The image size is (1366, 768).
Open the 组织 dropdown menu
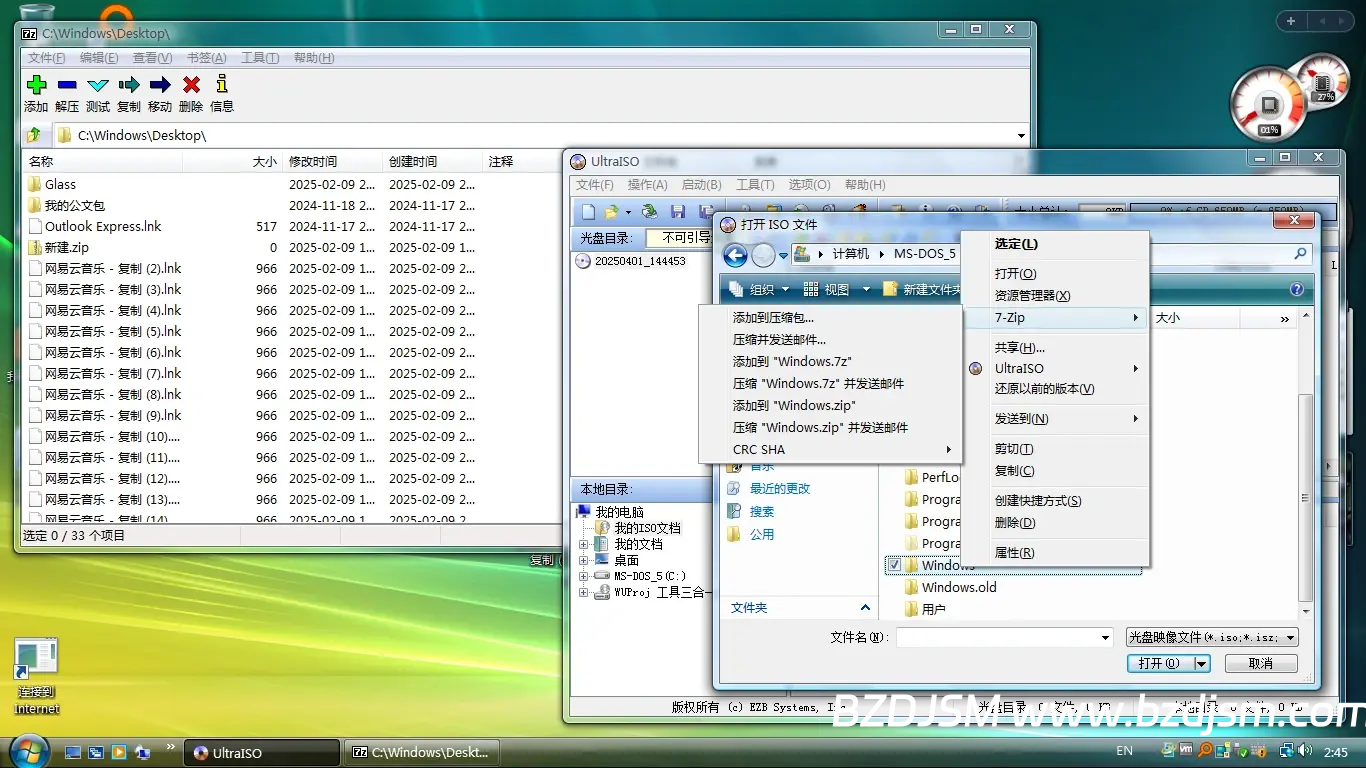pyautogui.click(x=759, y=289)
